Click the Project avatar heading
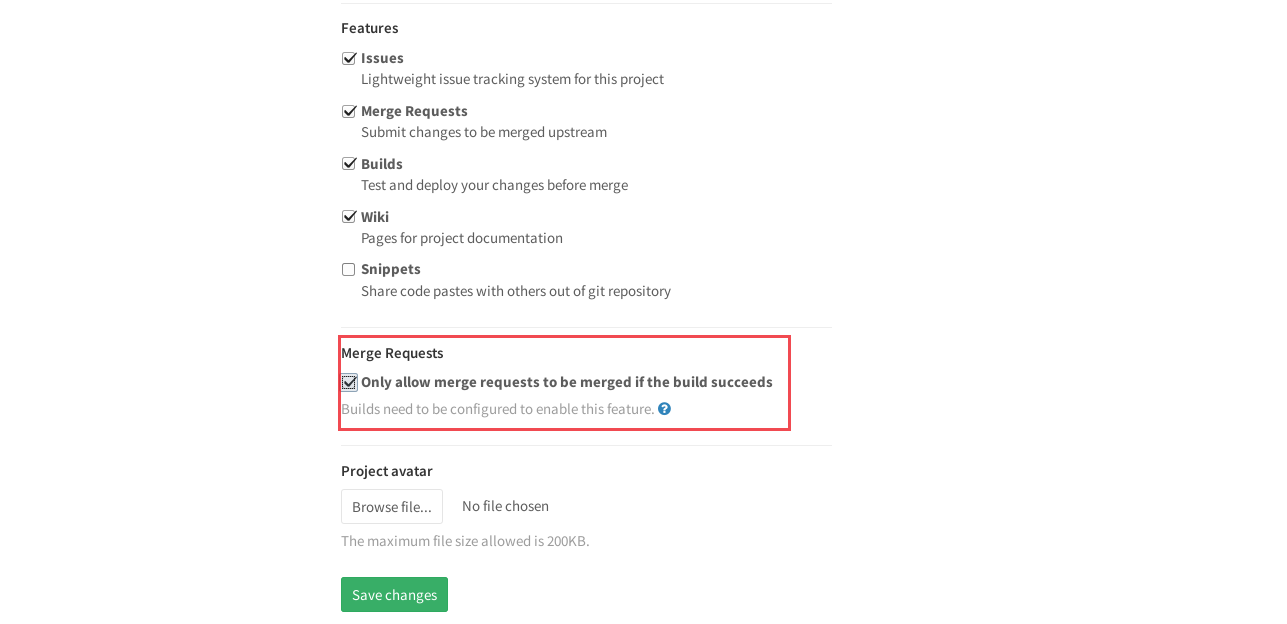The height and width of the screenshot is (624, 1287). [386, 471]
